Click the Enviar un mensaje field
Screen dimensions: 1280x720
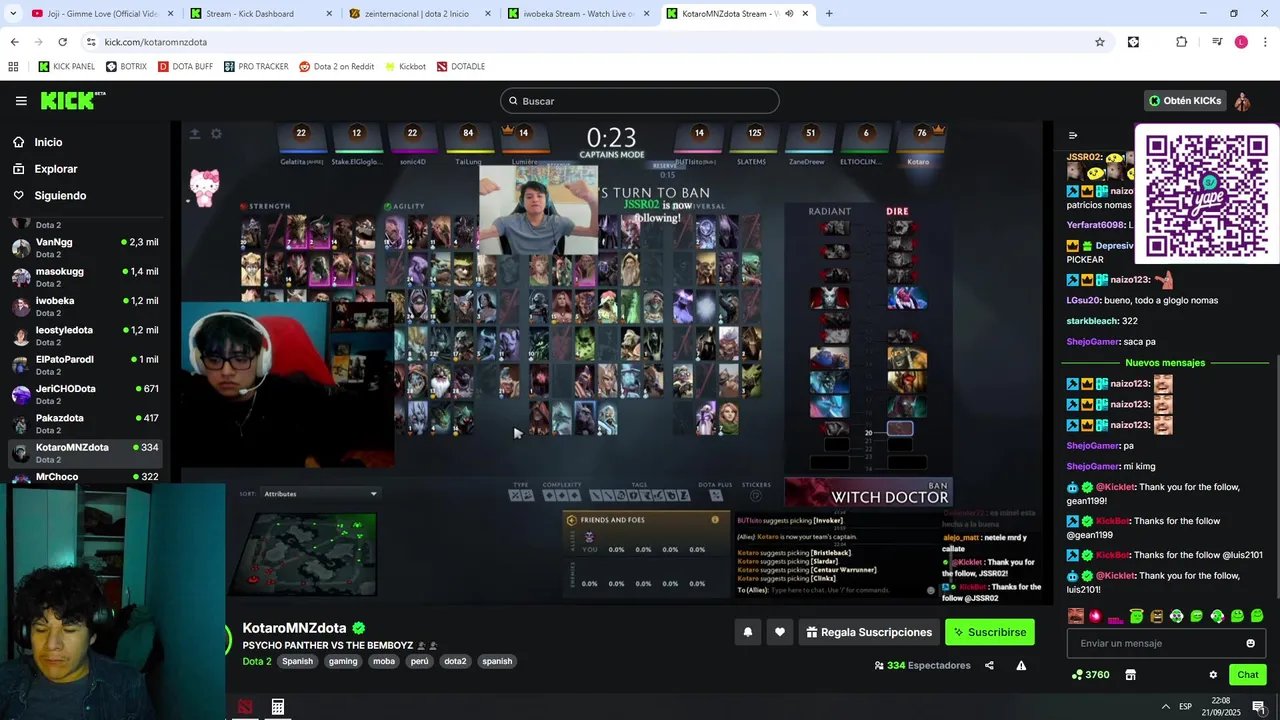1166,643
